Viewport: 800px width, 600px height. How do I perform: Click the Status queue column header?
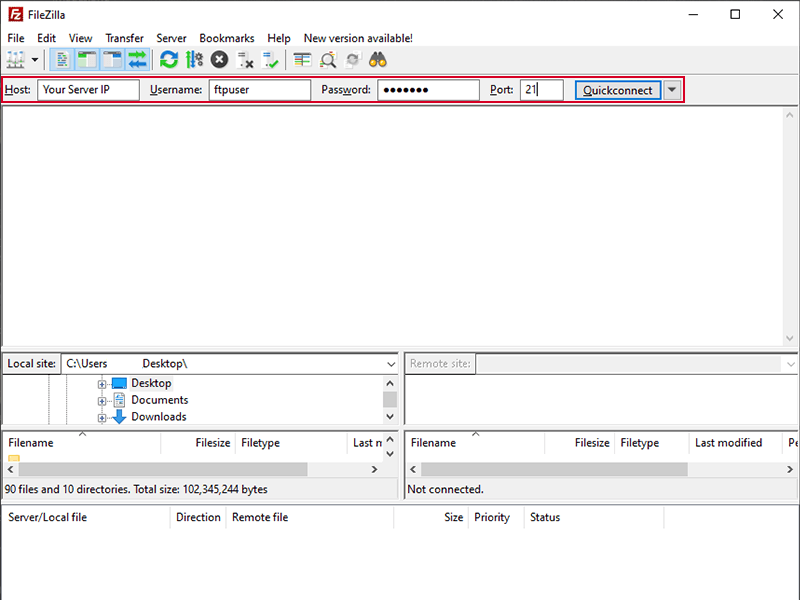pyautogui.click(x=594, y=517)
